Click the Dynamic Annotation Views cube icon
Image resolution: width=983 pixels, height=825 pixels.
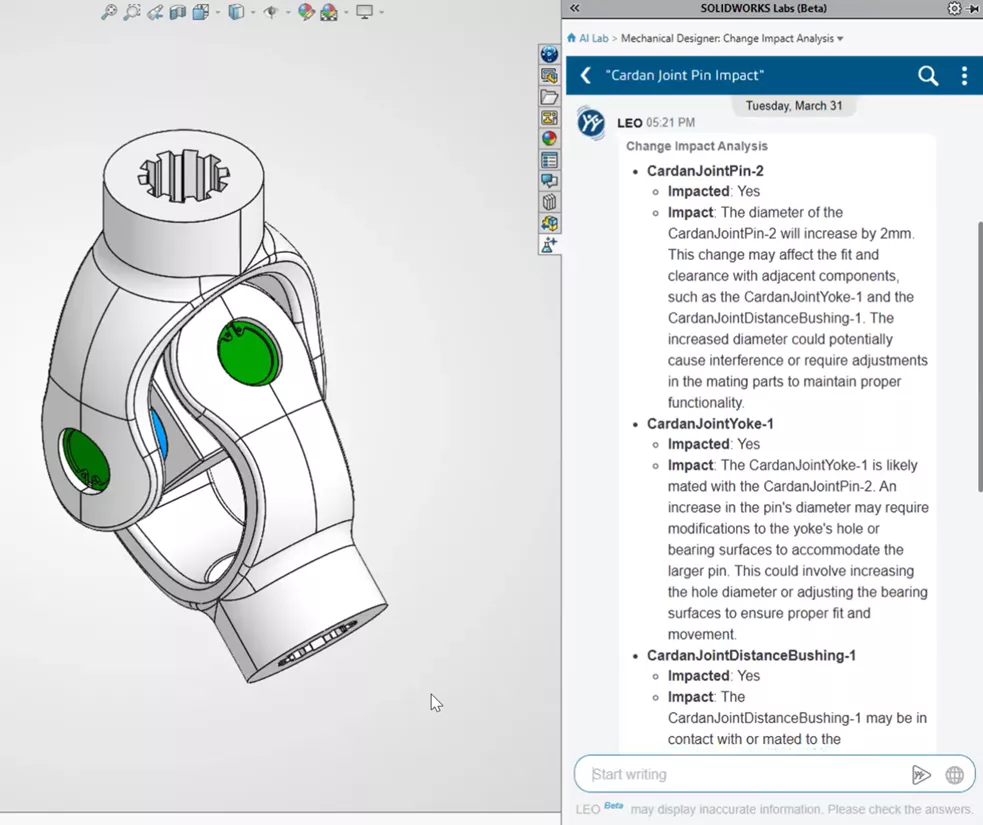tap(201, 12)
